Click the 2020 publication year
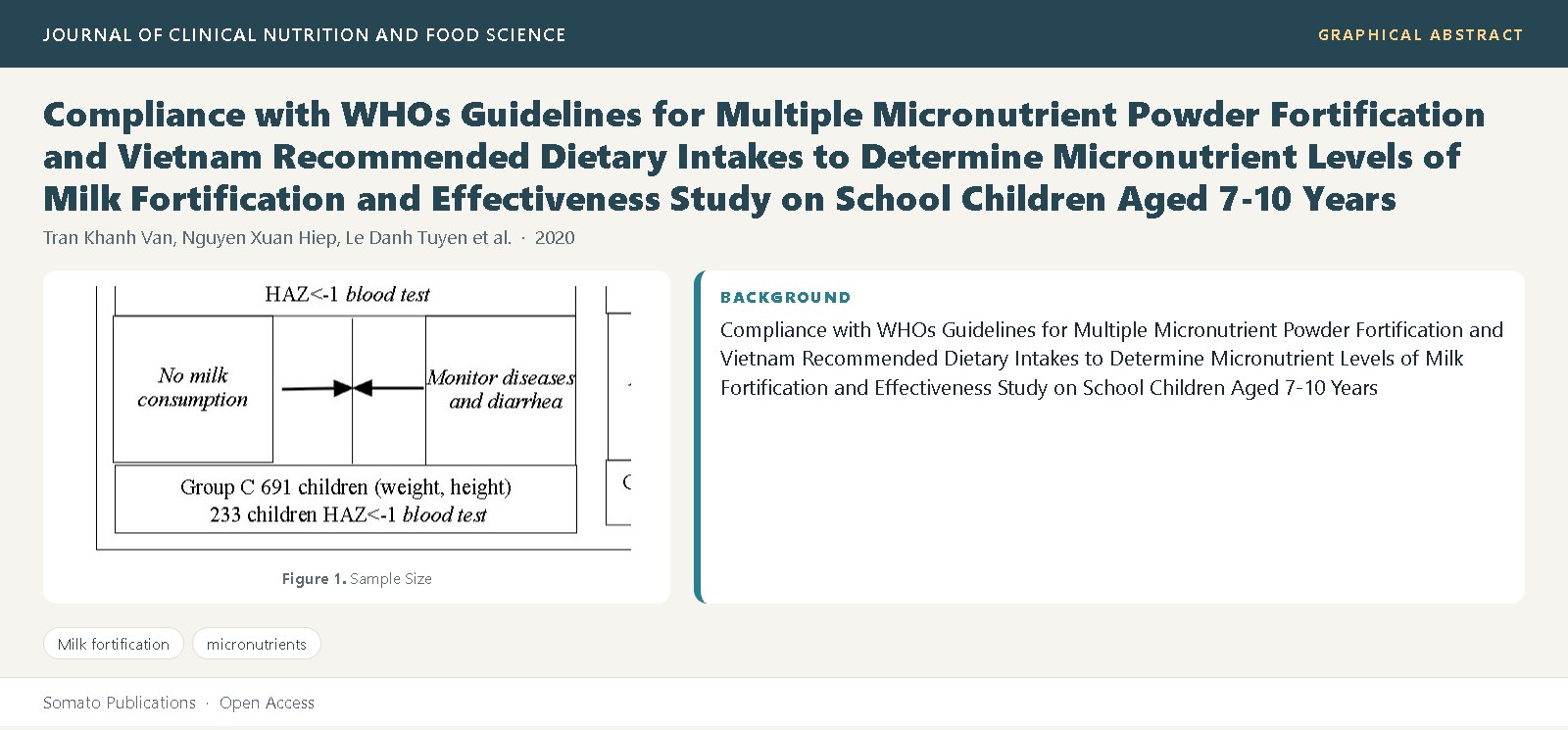 point(555,238)
